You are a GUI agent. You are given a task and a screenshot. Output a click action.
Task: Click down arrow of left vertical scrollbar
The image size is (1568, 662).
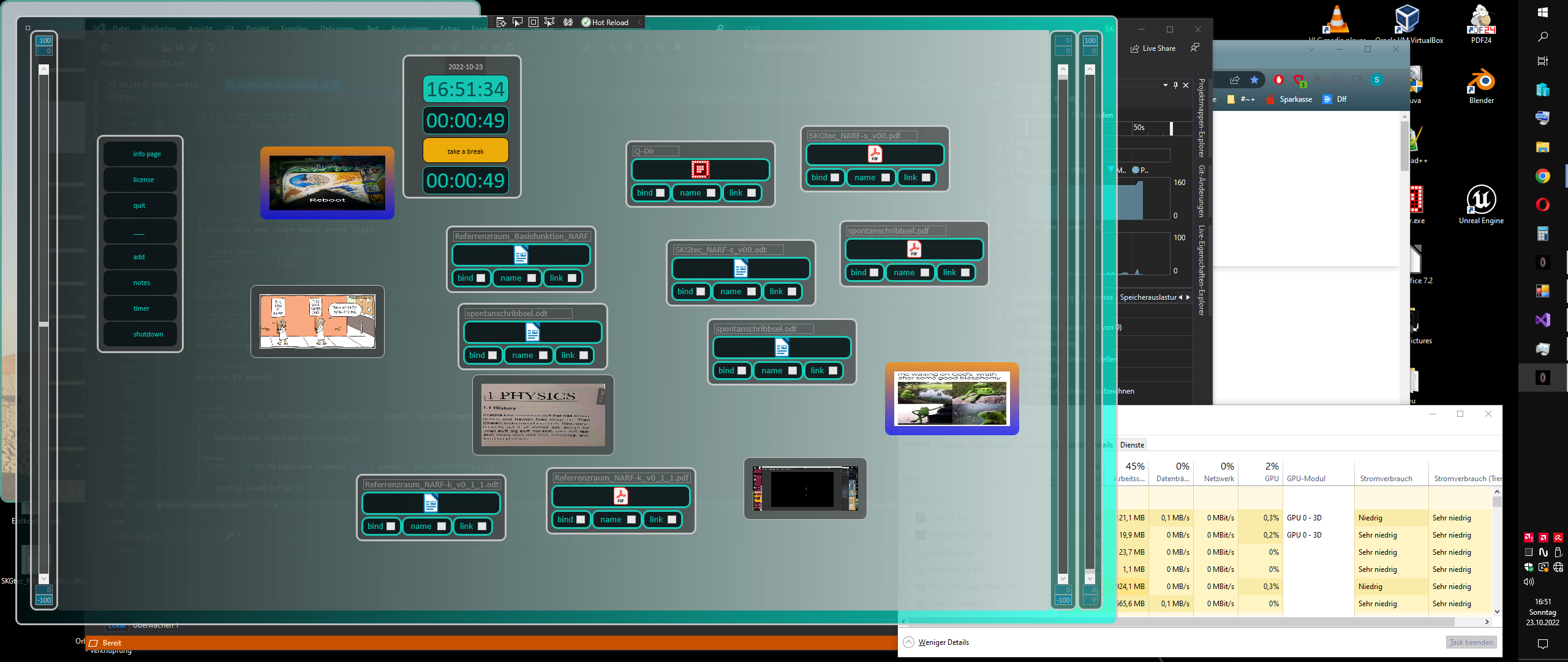coord(44,578)
